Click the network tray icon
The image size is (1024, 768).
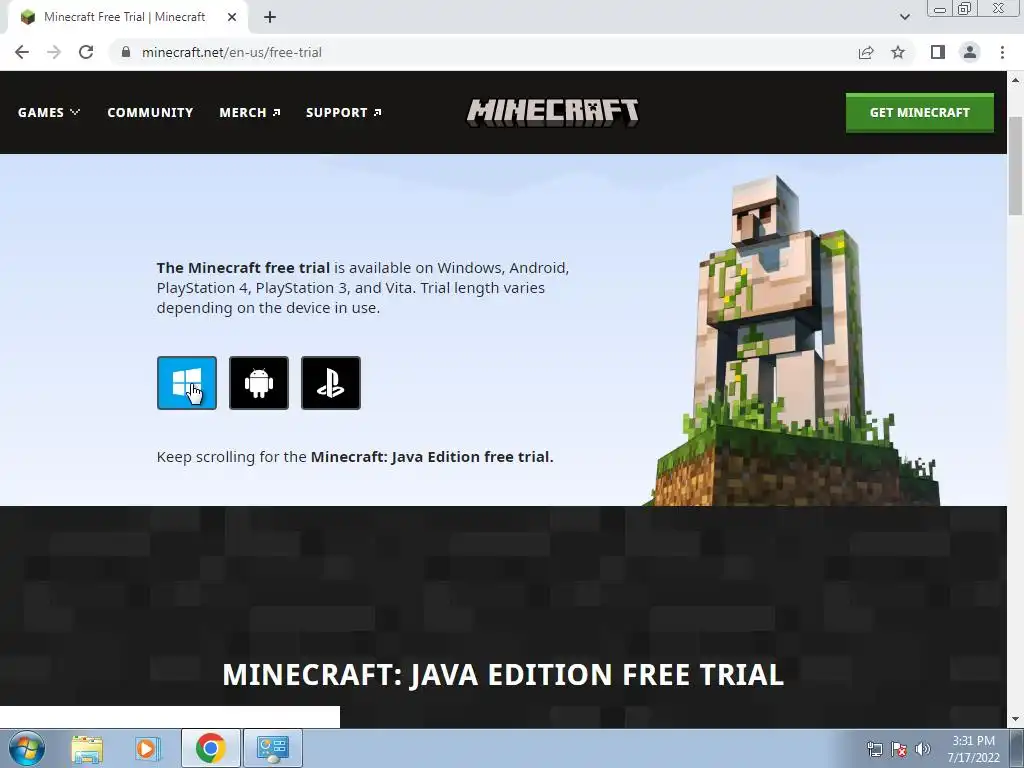874,749
